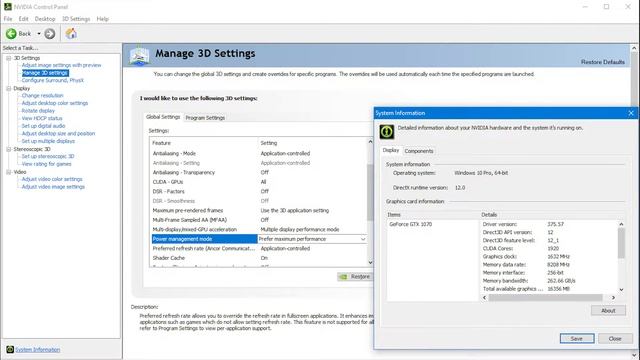Screen dimensions: 640x360
Task: Open View HDCP status page
Action: click(42, 118)
